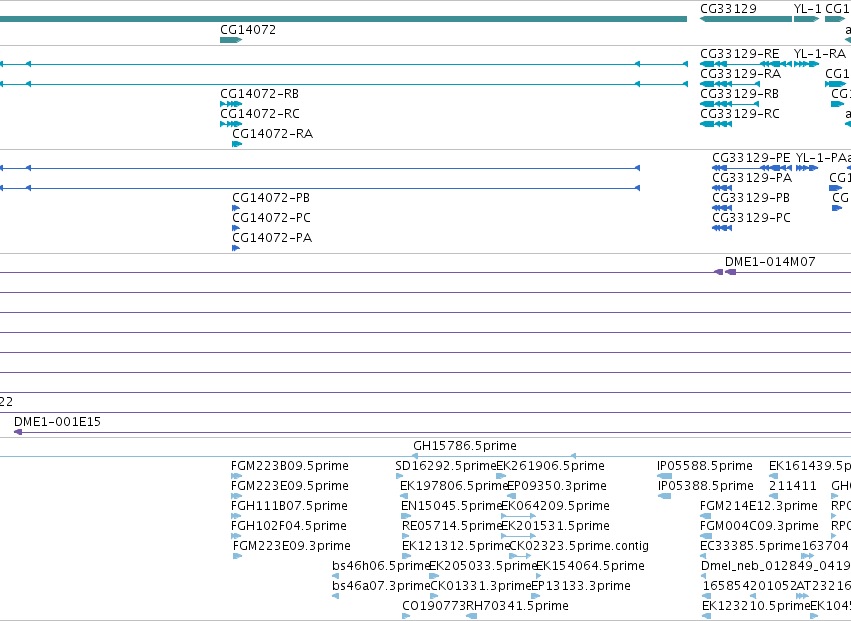851x621 pixels.
Task: Open EST FGM223B09.5prime
Action: [x=289, y=466]
